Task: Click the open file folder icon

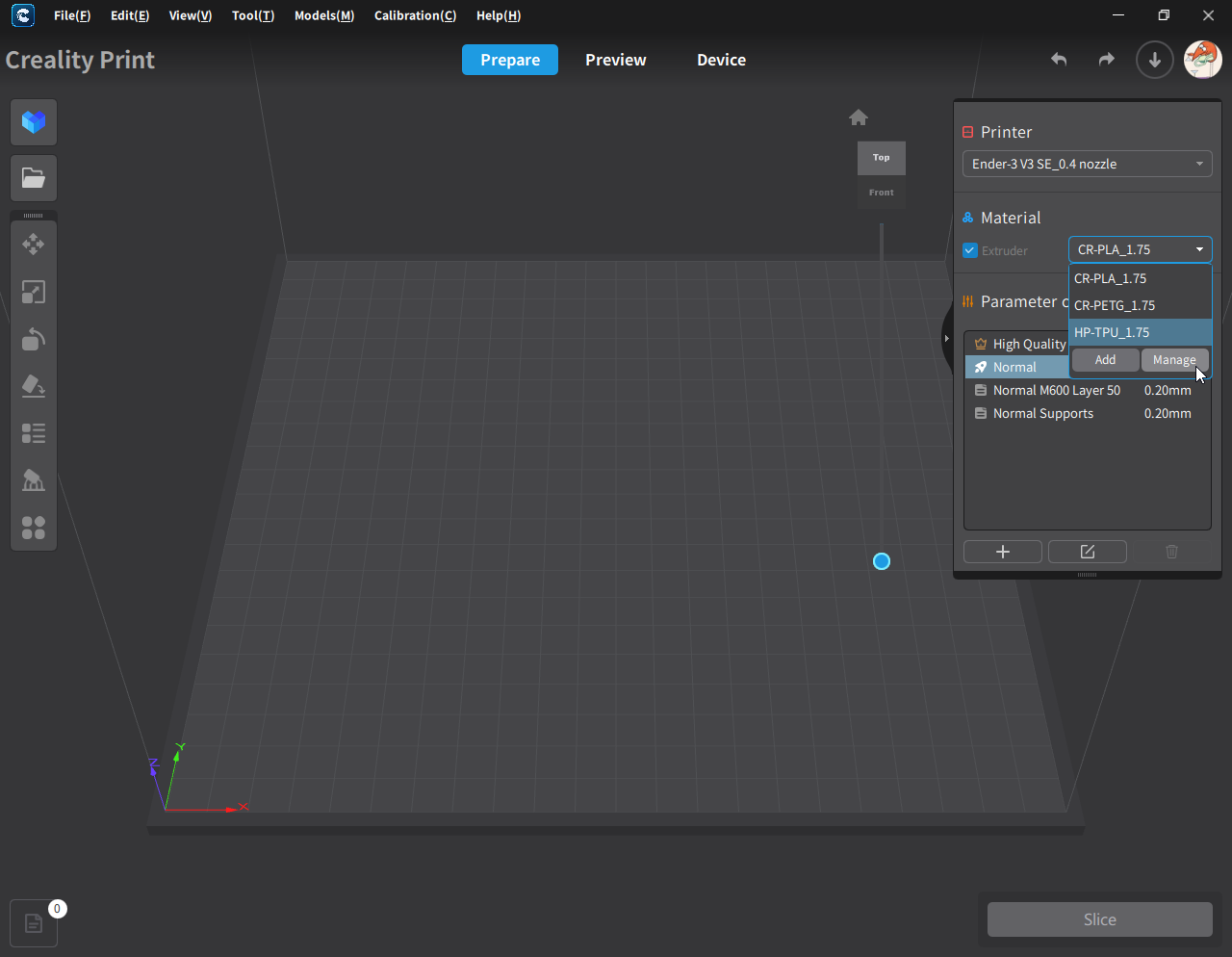Action: coord(34,178)
